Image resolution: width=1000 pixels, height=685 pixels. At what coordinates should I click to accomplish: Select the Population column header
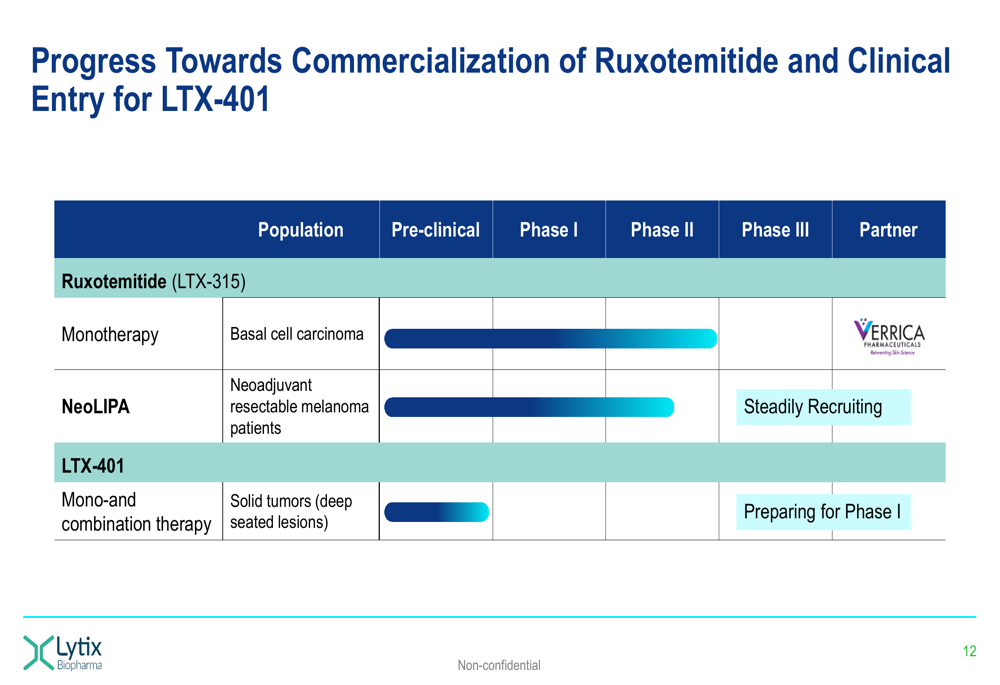(300, 230)
